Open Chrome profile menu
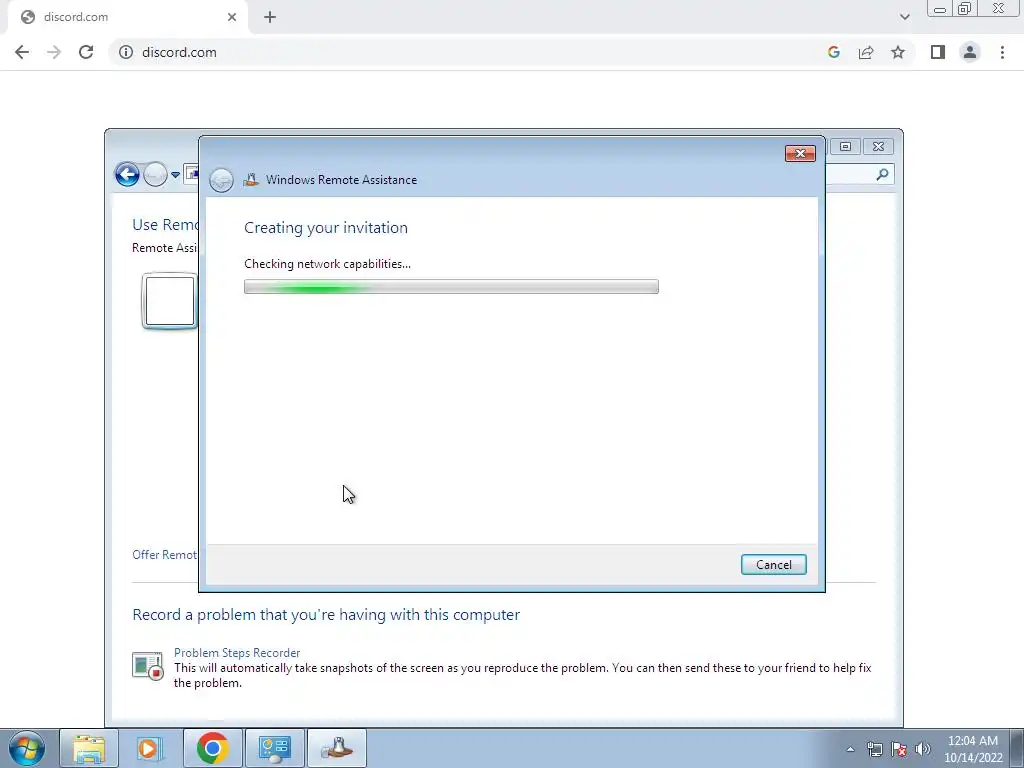 tap(970, 52)
